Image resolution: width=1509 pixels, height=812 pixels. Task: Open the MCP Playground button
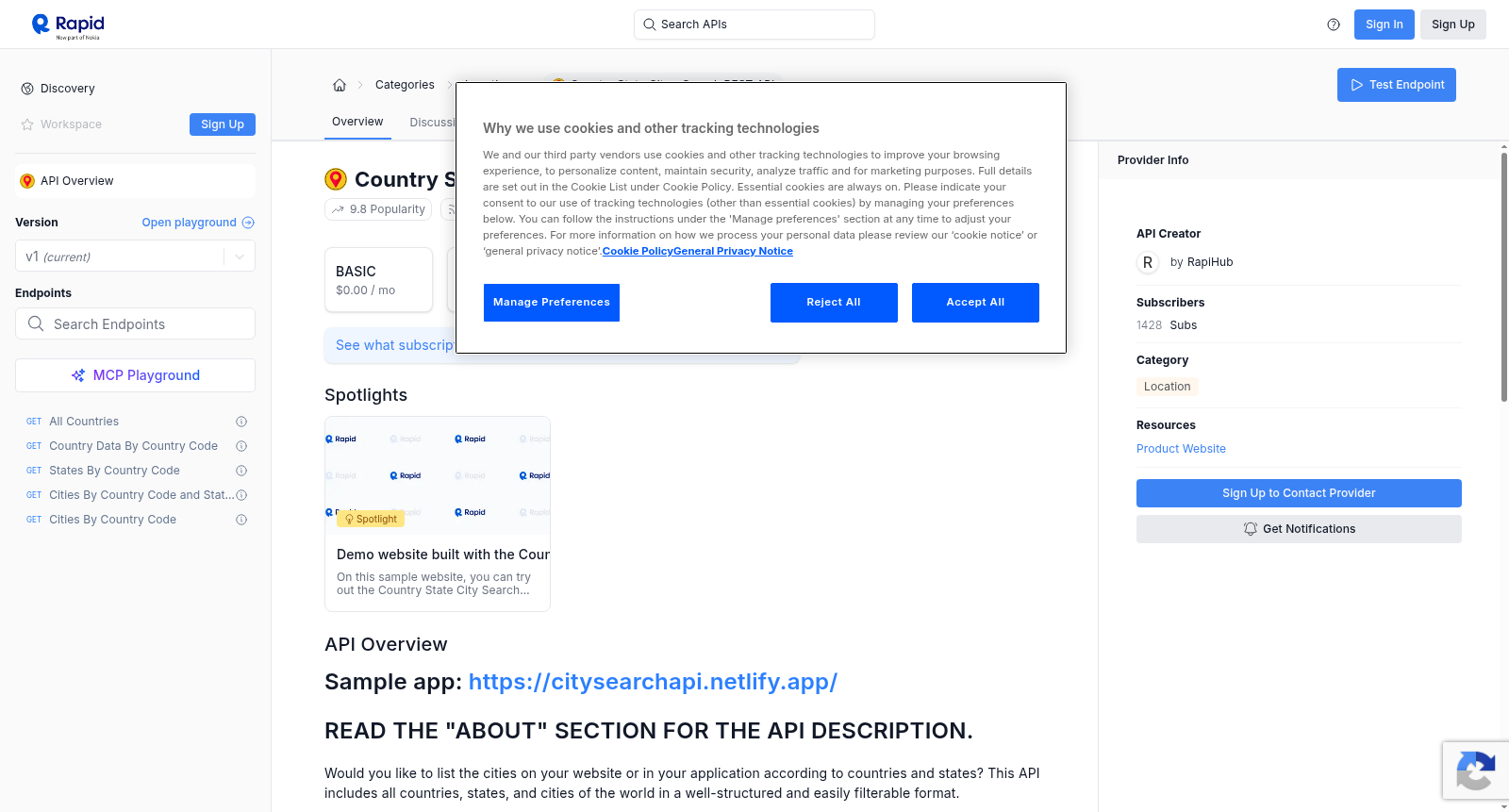[x=135, y=375]
